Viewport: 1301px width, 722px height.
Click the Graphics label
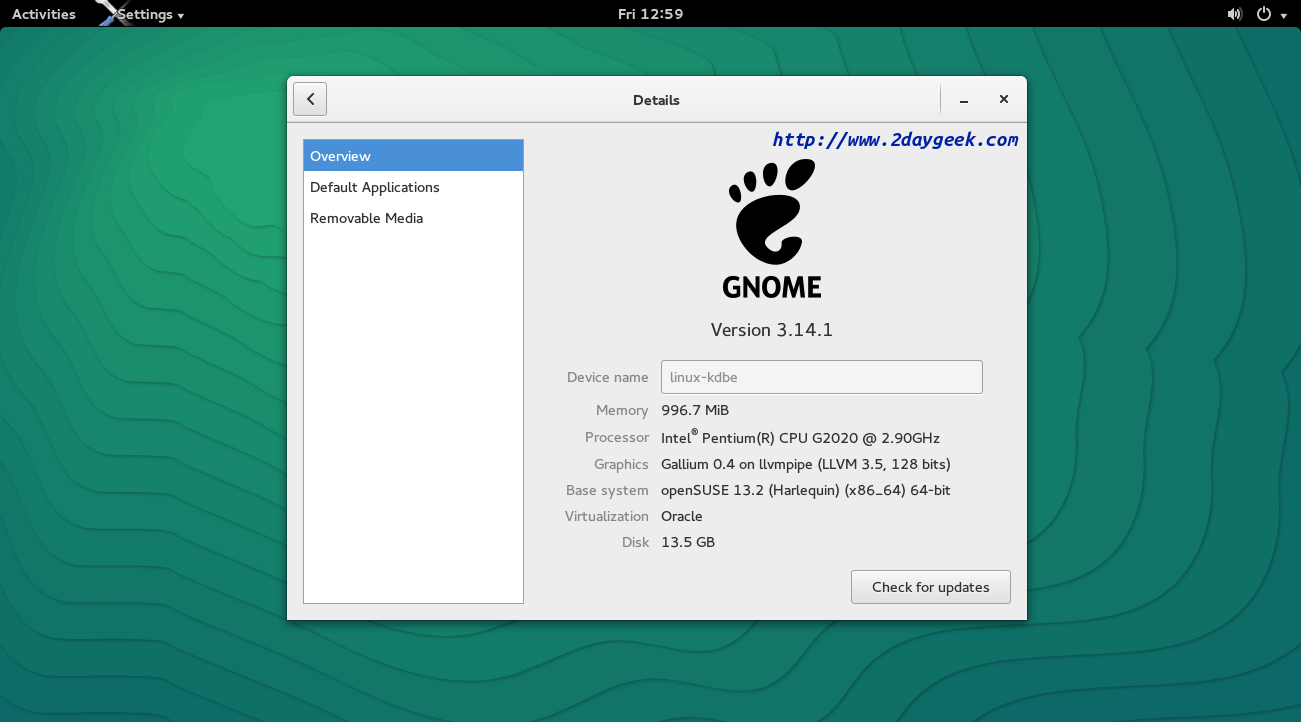coord(621,464)
